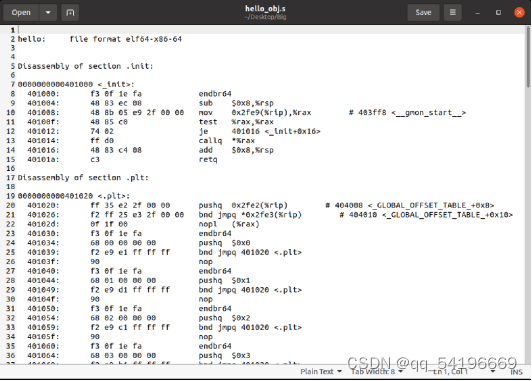Click 'je 401016 <_init+0x16>' instruction
Viewport: 532px width, 381px height.
[260, 131]
